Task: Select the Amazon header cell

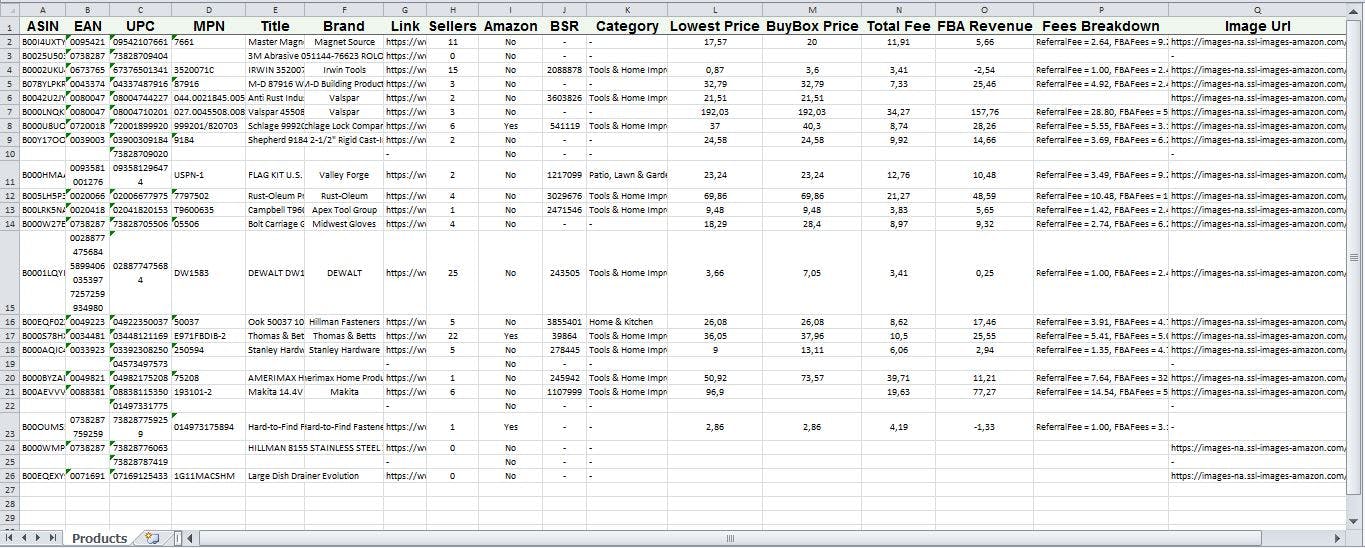Action: pos(510,26)
